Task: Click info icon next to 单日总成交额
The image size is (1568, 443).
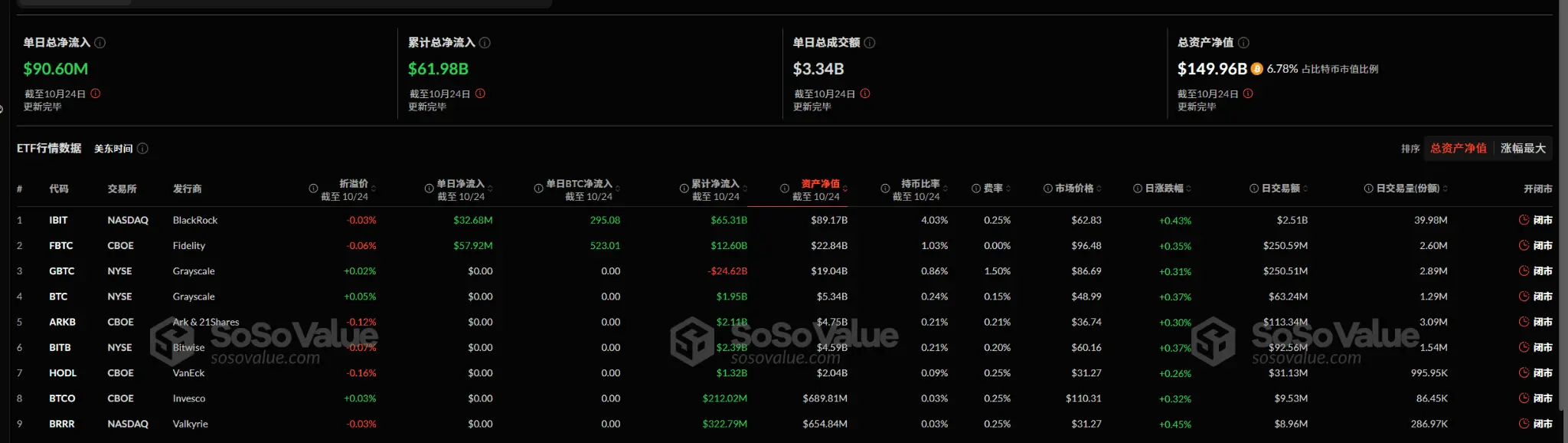Action: (870, 43)
